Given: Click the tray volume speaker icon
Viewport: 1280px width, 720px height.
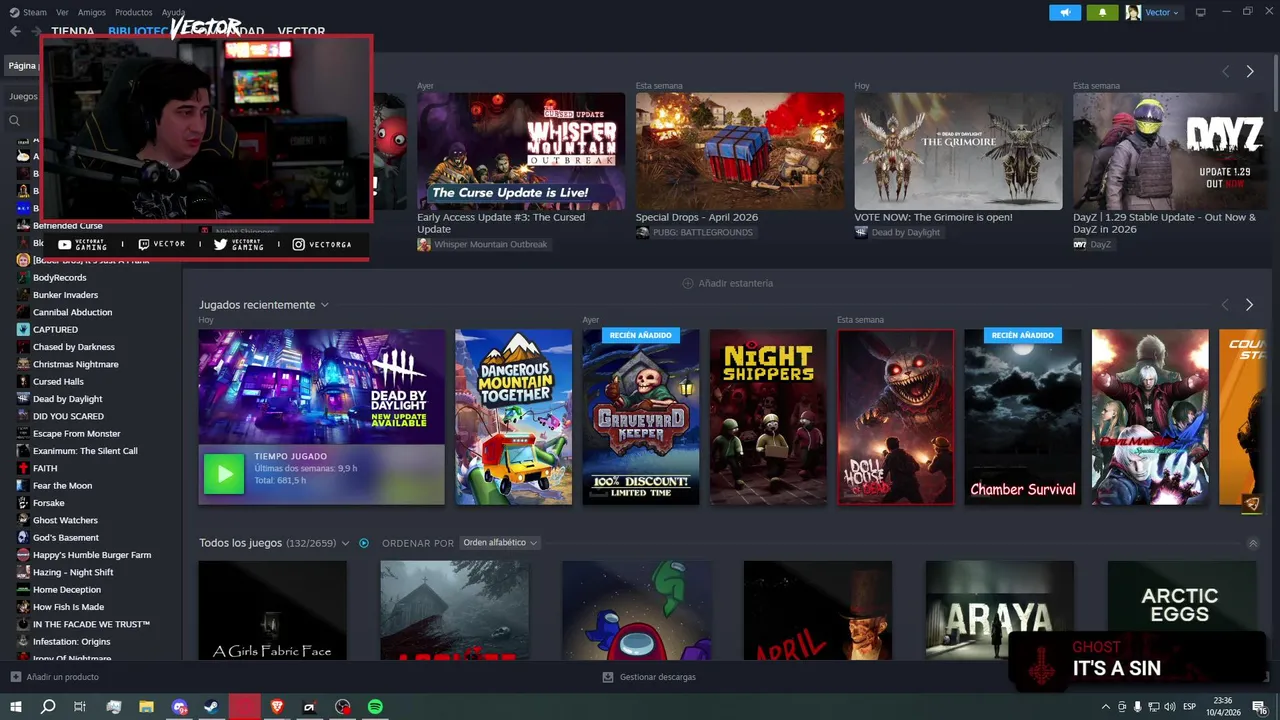Looking at the screenshot, I should click(1171, 707).
